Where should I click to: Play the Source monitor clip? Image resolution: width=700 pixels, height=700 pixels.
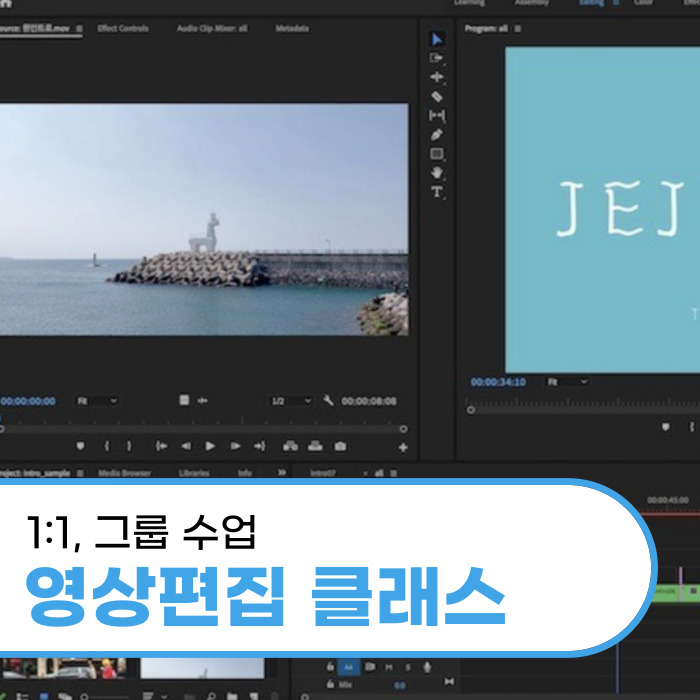point(210,446)
